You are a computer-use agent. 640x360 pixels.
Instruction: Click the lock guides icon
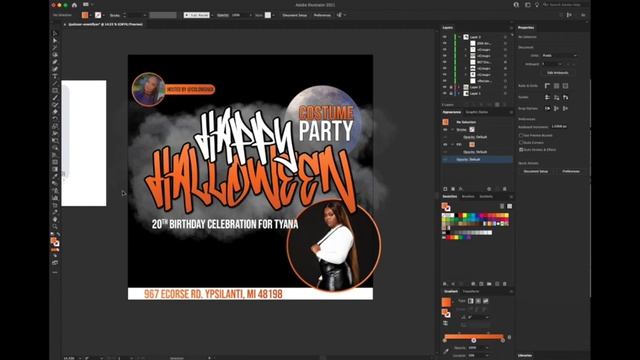click(x=556, y=97)
